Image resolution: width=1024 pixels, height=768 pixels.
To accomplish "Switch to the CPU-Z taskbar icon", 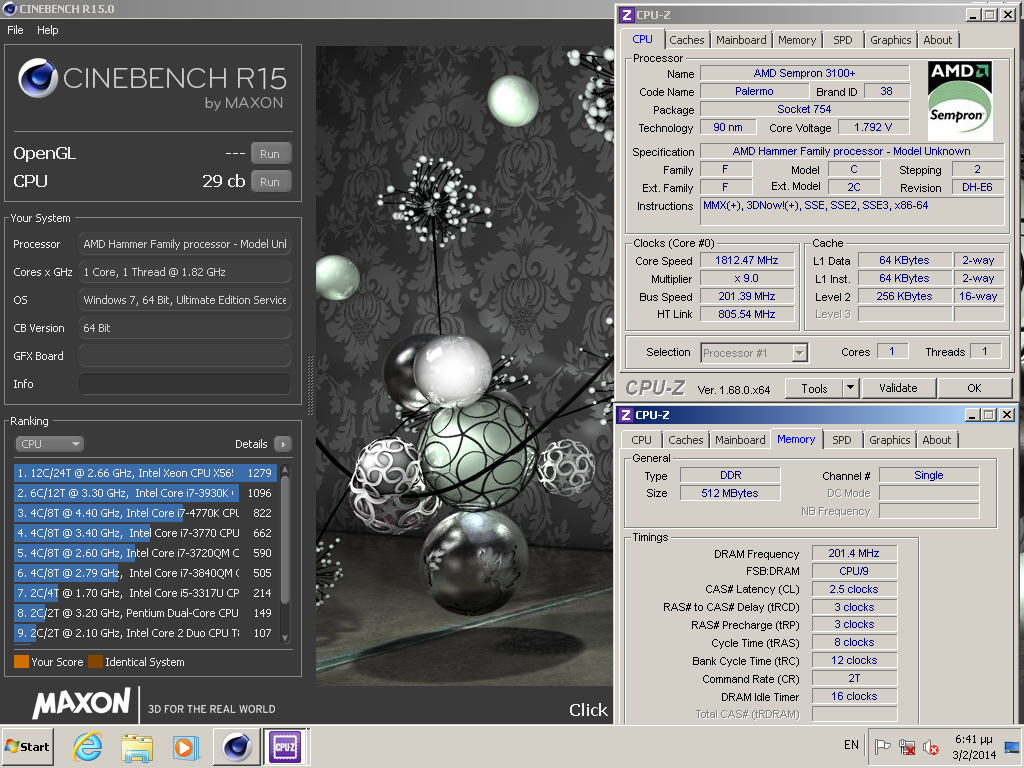I will coord(285,746).
